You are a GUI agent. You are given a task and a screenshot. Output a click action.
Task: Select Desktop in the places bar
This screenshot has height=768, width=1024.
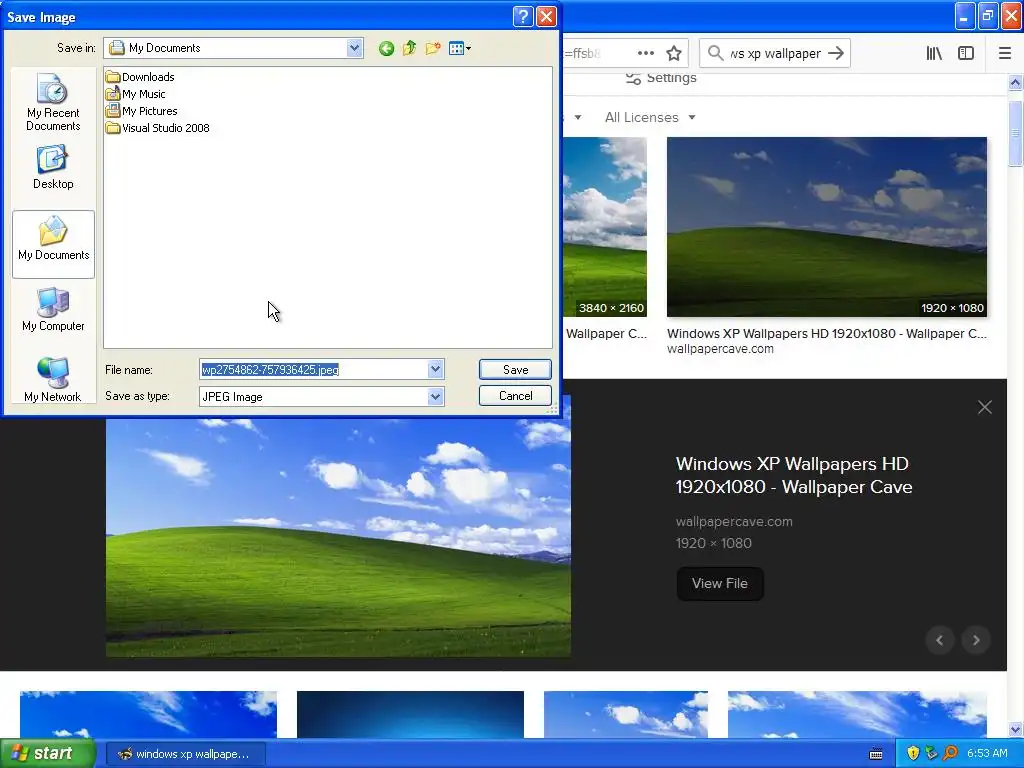point(53,168)
